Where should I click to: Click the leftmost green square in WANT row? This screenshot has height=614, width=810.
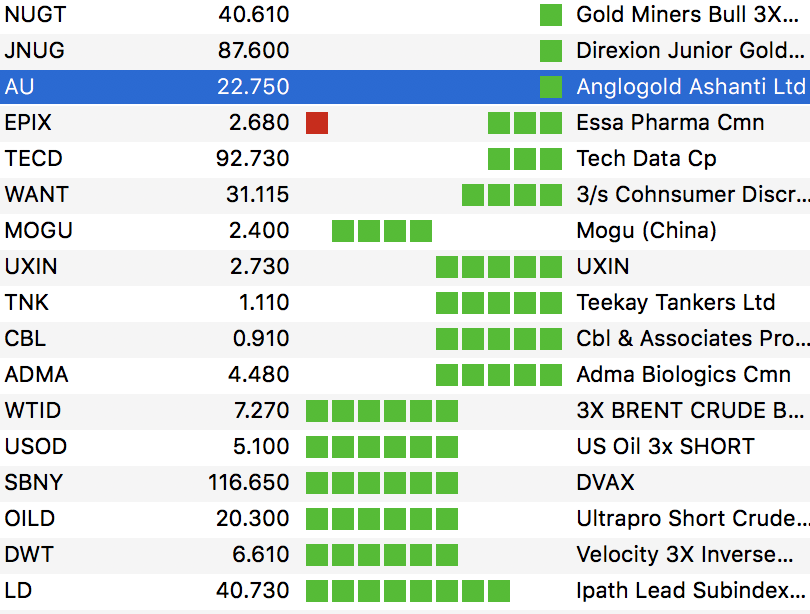pyautogui.click(x=473, y=195)
